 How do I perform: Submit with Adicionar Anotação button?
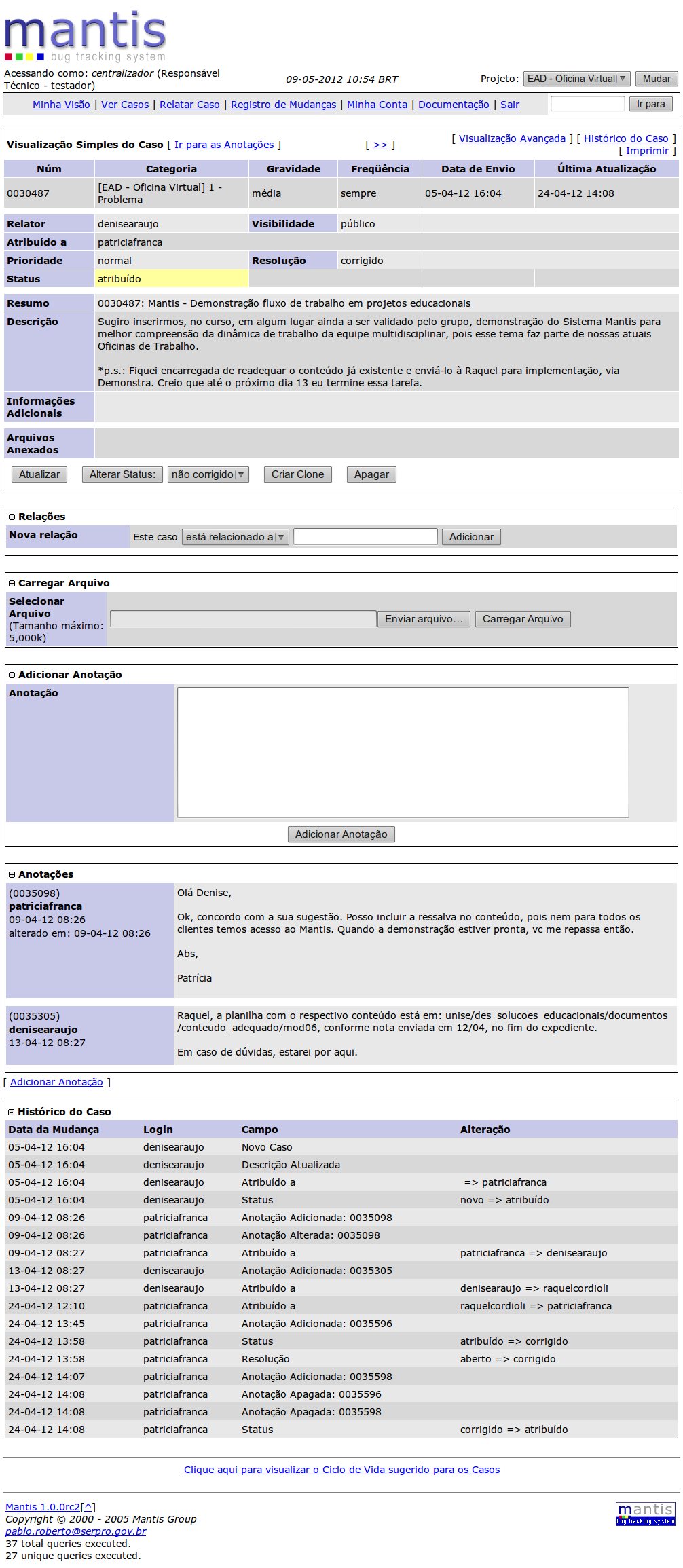click(341, 834)
